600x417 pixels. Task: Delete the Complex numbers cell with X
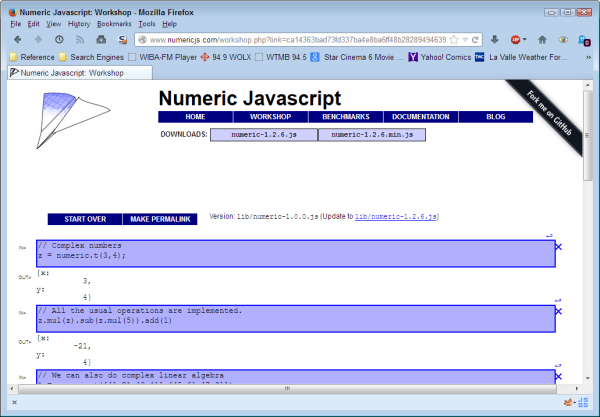(x=558, y=246)
